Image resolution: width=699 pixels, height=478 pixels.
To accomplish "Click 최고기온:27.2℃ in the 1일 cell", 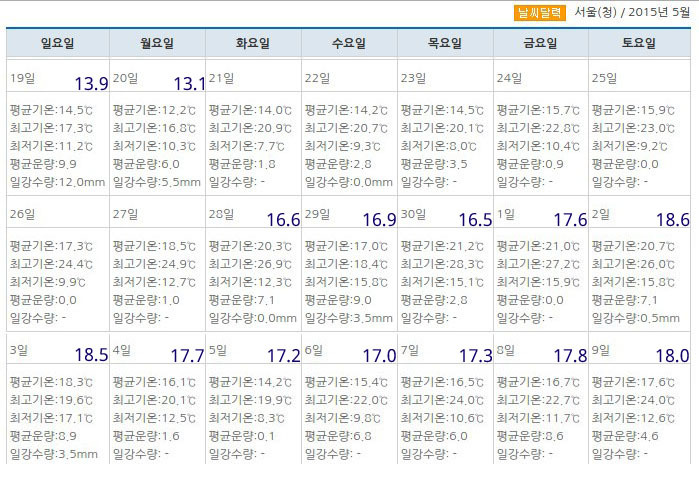I will [539, 264].
